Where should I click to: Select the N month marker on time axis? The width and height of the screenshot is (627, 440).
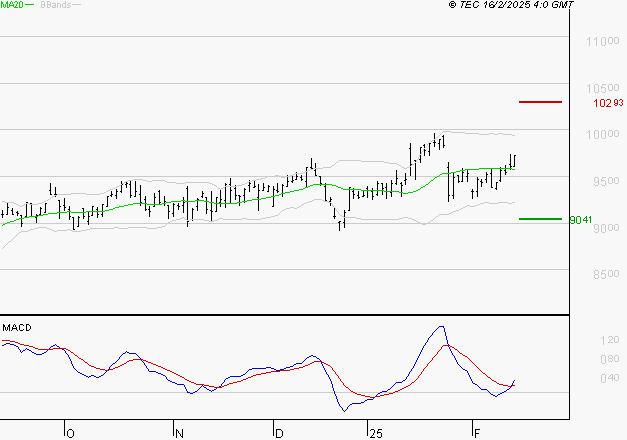179,433
